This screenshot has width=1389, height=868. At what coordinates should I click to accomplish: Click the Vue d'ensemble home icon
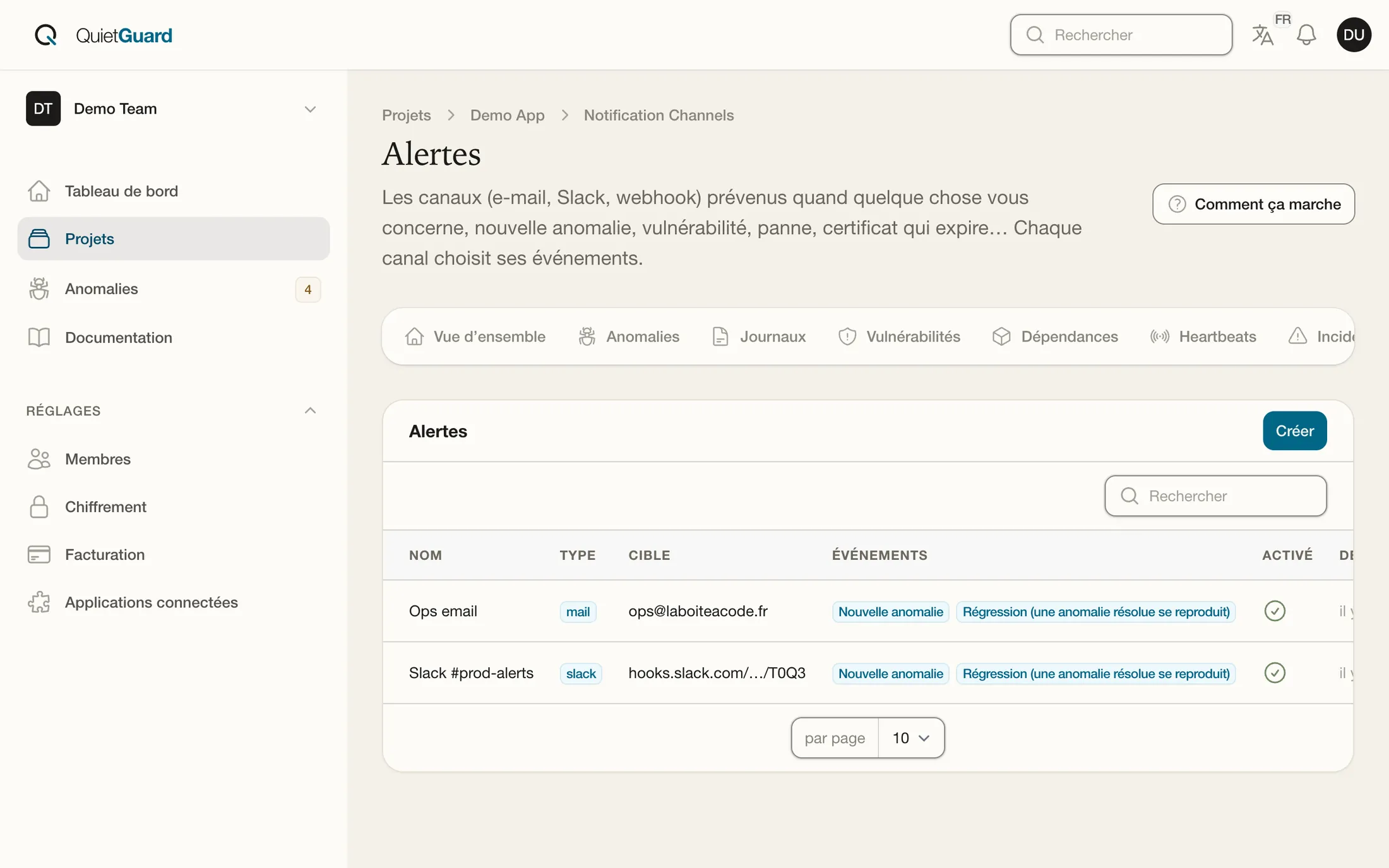click(414, 336)
